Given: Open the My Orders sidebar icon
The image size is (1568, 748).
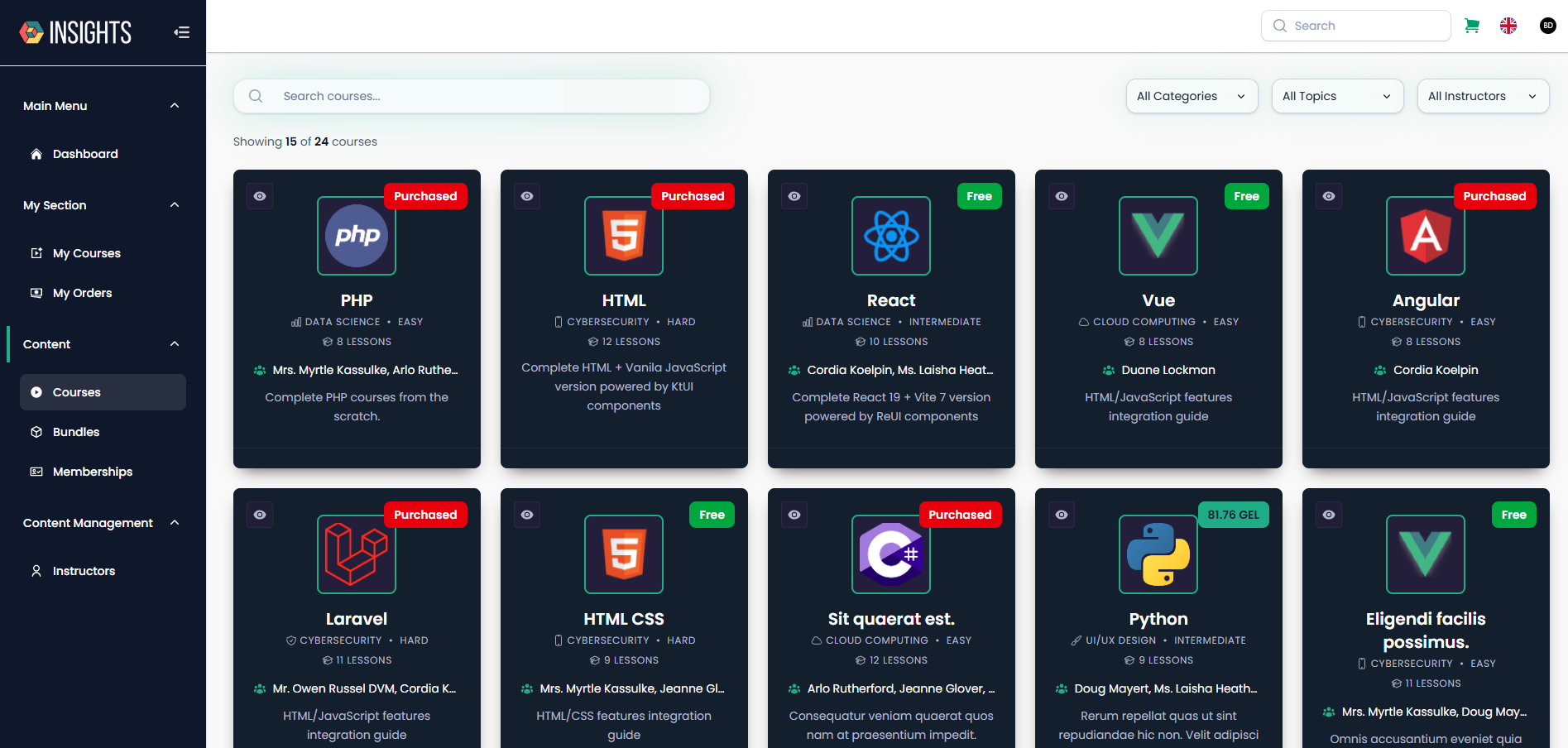Looking at the screenshot, I should tap(36, 292).
